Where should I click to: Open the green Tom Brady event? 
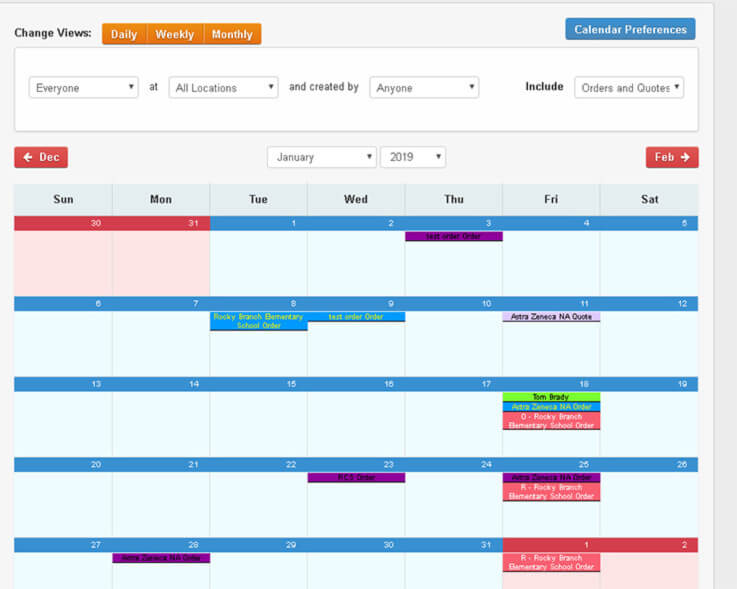click(x=551, y=397)
